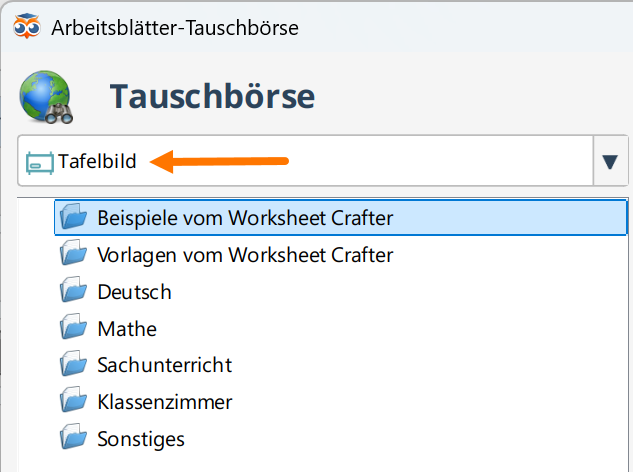Select the Tafelbild text in combo box
The image size is (633, 472).
tap(97, 161)
